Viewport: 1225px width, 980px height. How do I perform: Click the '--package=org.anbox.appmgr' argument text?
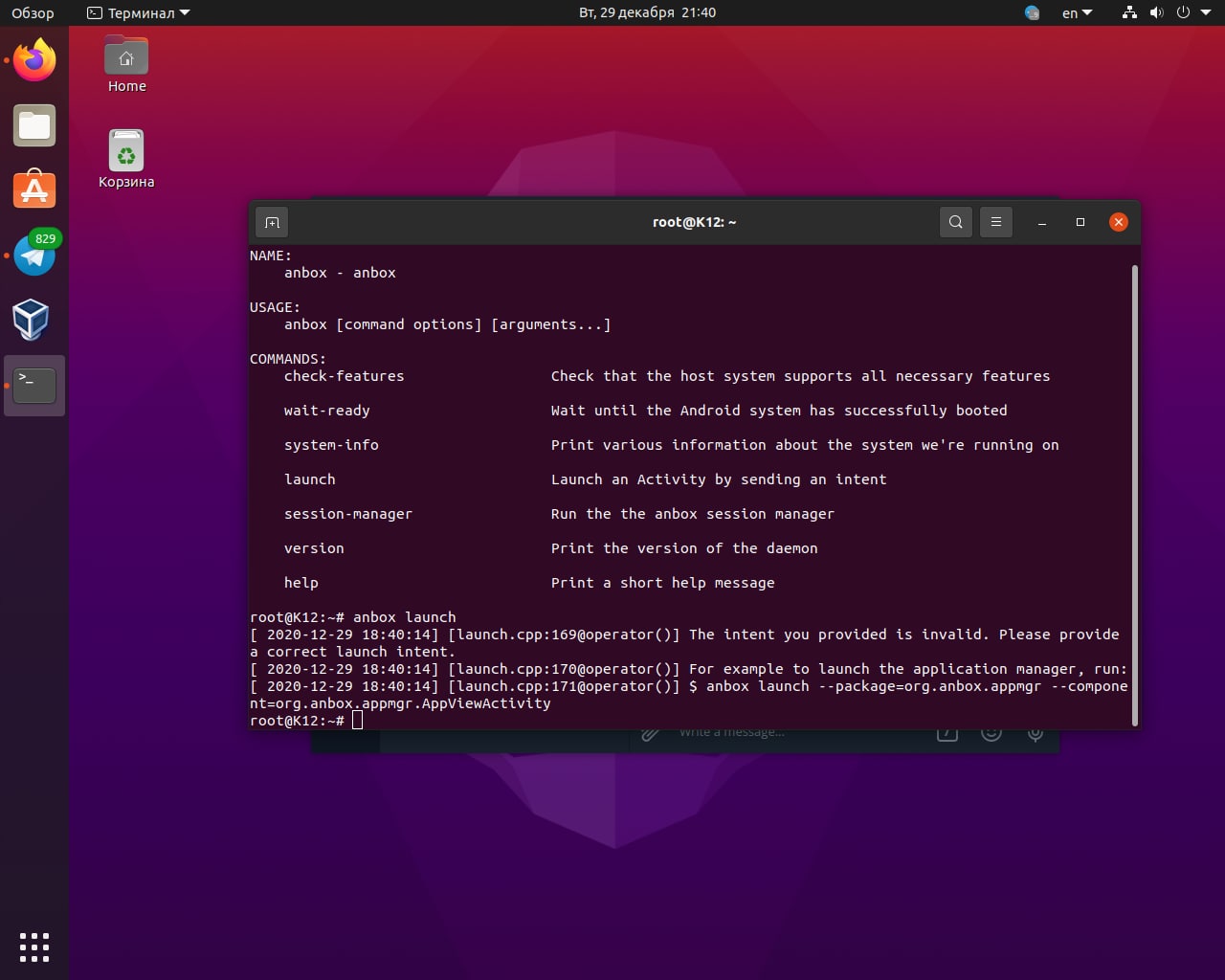click(929, 686)
